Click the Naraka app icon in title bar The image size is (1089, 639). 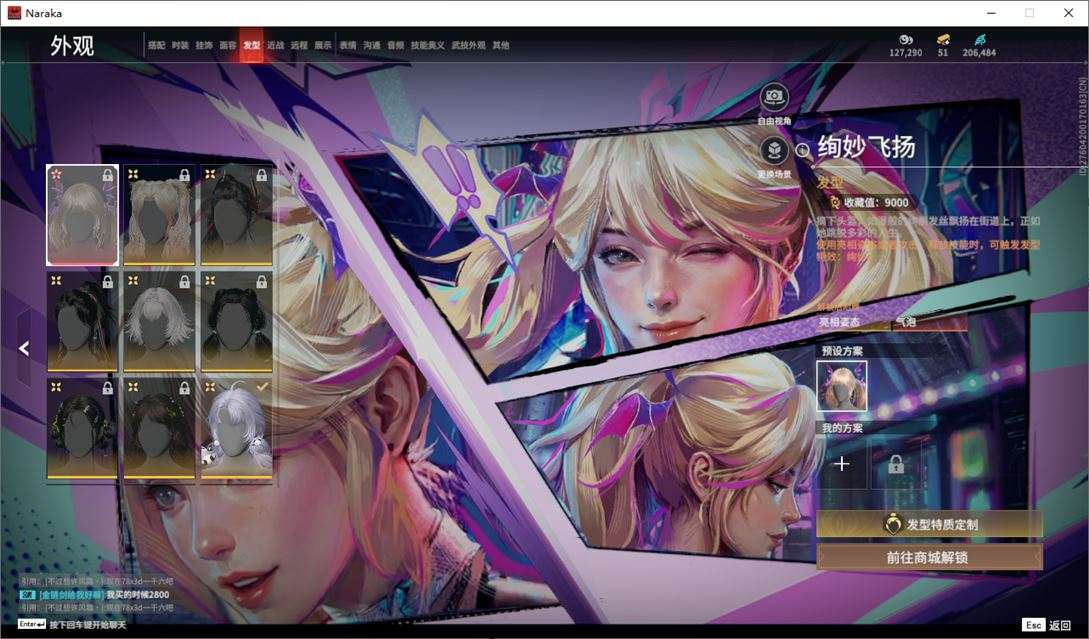click(x=14, y=13)
